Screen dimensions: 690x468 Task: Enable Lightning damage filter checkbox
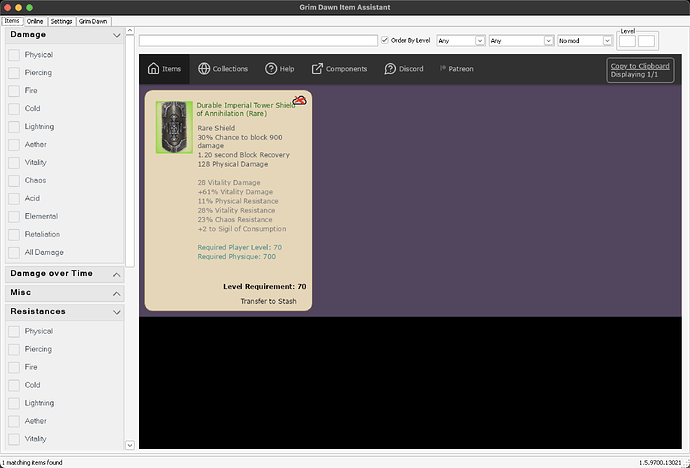[14, 127]
